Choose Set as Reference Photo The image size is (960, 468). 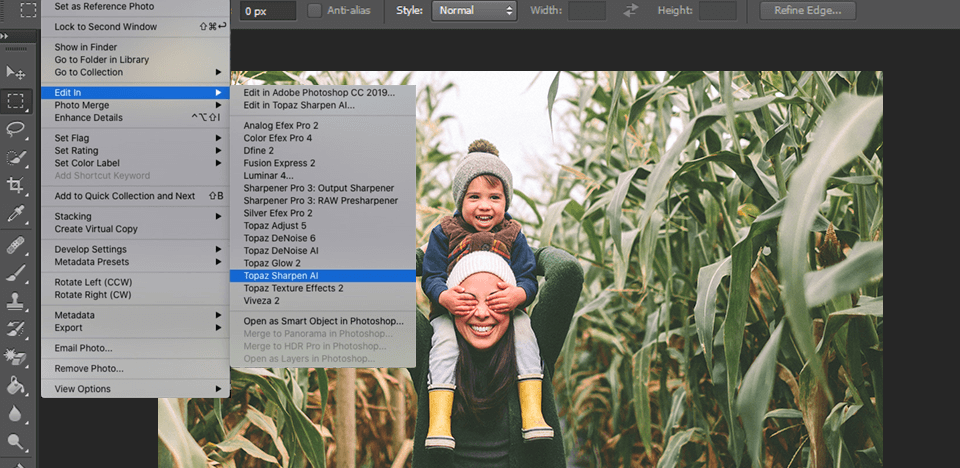[x=135, y=6]
